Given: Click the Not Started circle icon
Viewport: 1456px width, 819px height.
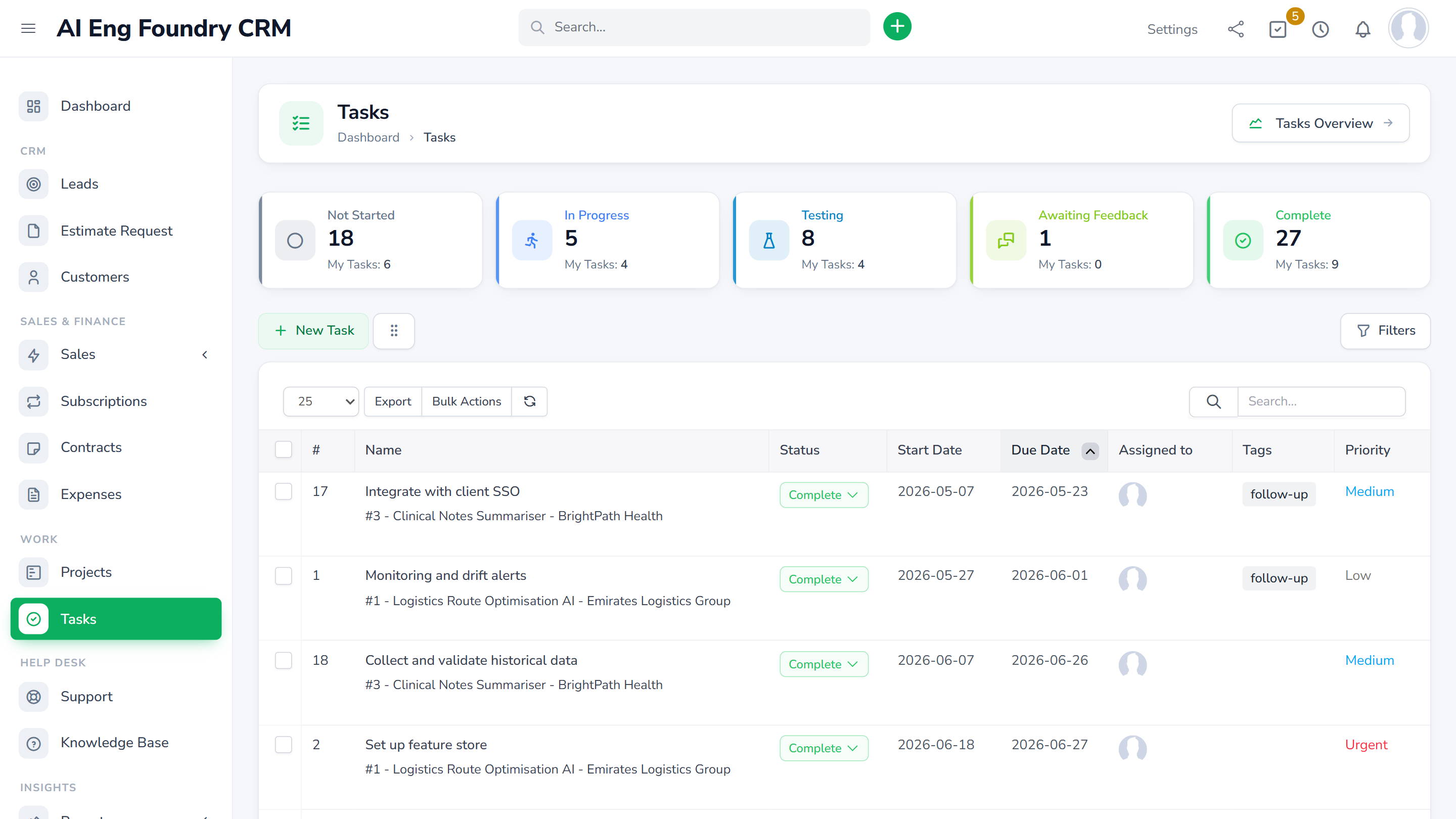Looking at the screenshot, I should (x=295, y=240).
